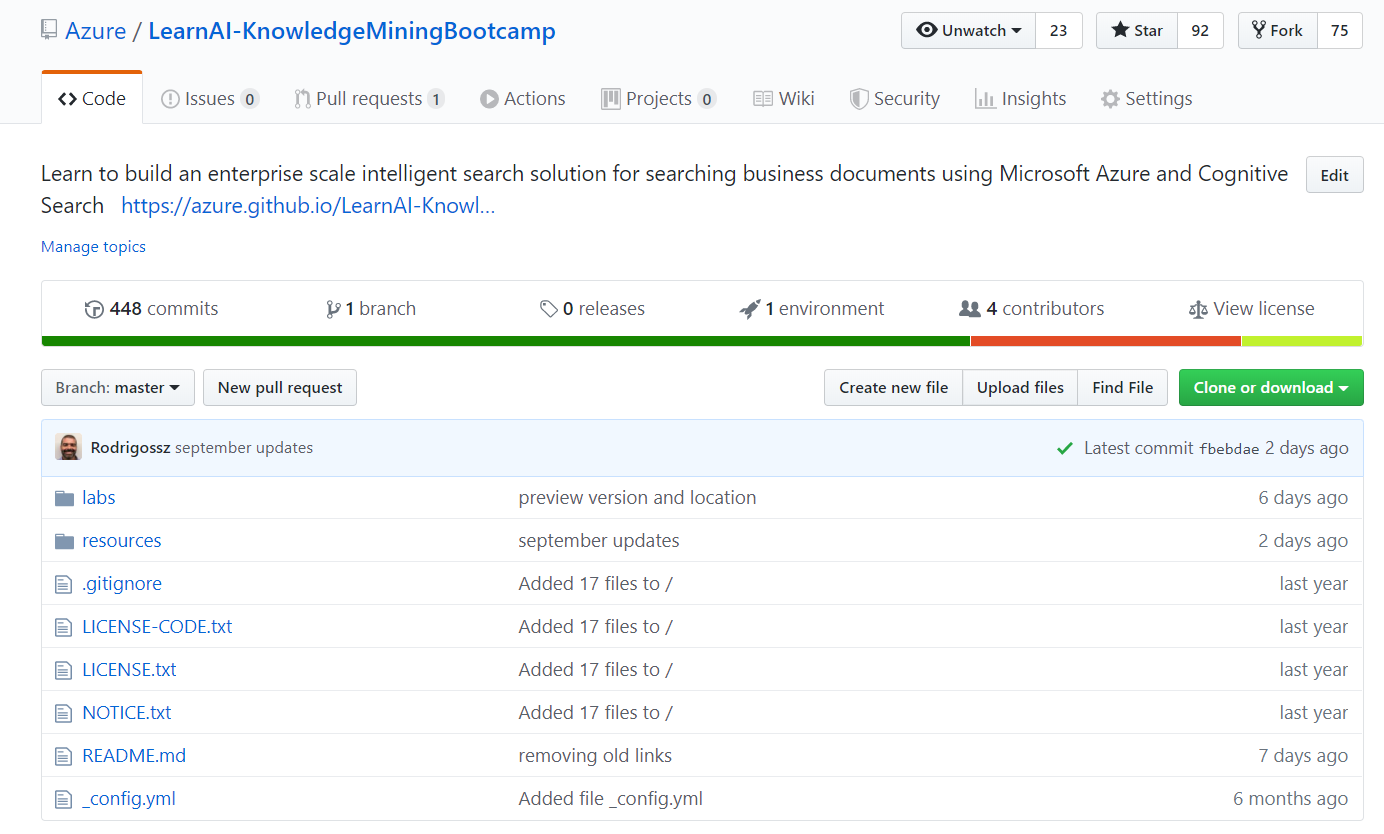Fork the repository

[x=1278, y=31]
